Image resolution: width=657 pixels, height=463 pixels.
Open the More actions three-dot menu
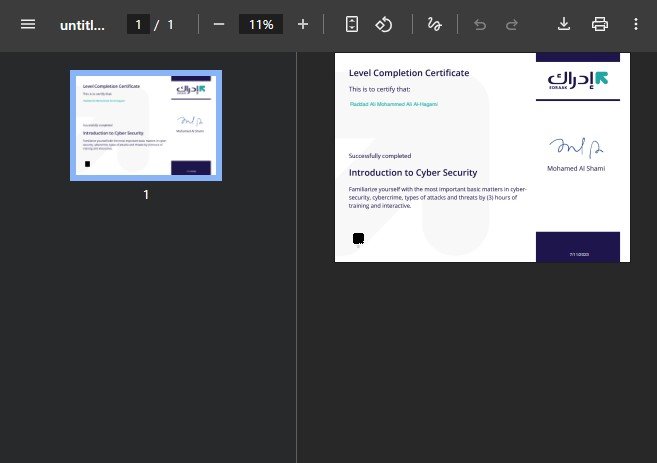point(636,24)
